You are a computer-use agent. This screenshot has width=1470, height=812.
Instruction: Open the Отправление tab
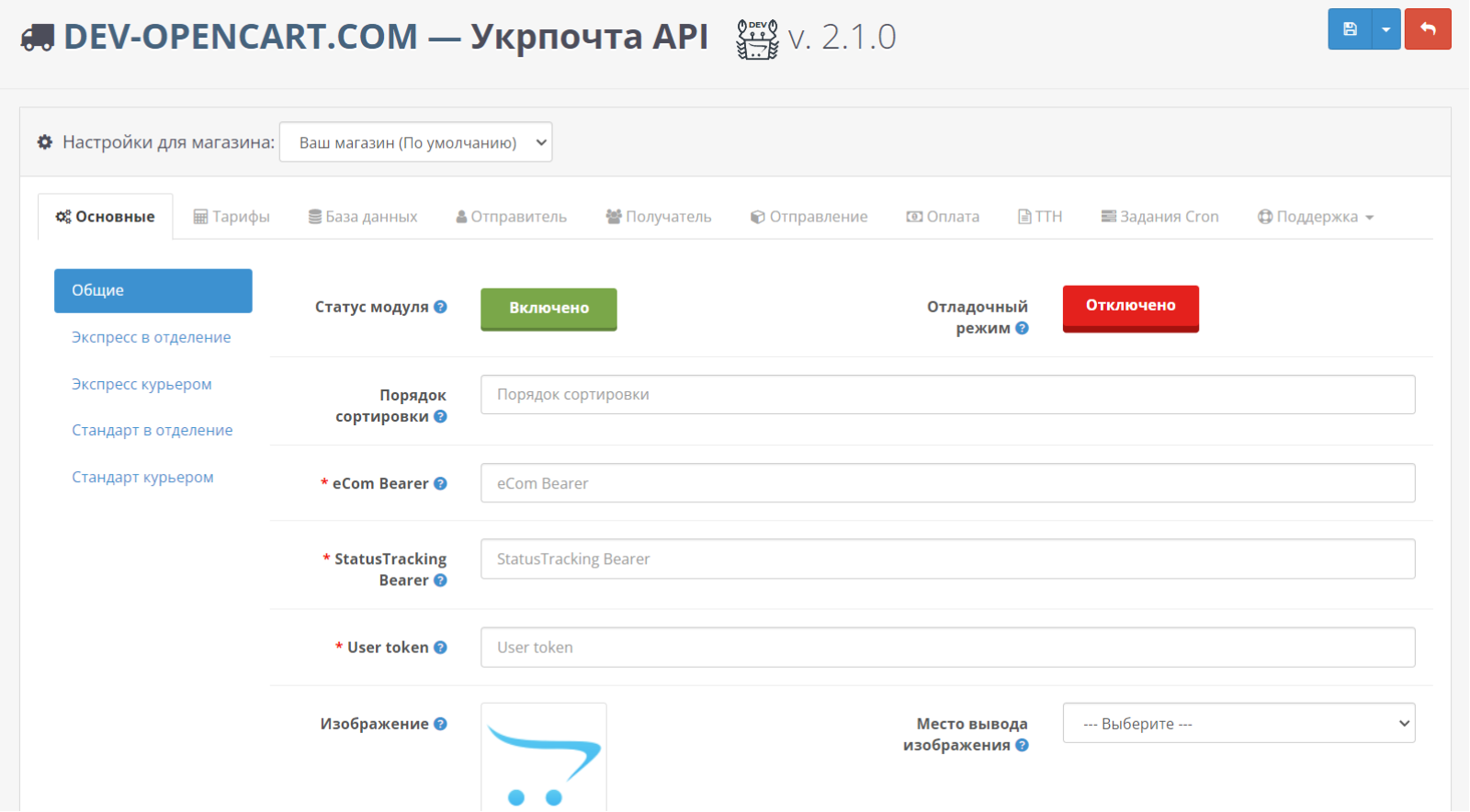809,217
